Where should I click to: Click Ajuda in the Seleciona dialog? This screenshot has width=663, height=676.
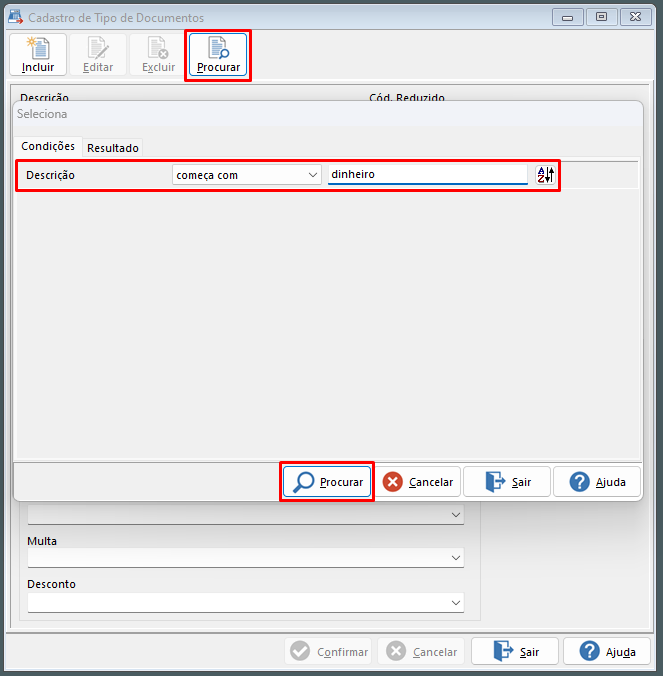(x=597, y=482)
